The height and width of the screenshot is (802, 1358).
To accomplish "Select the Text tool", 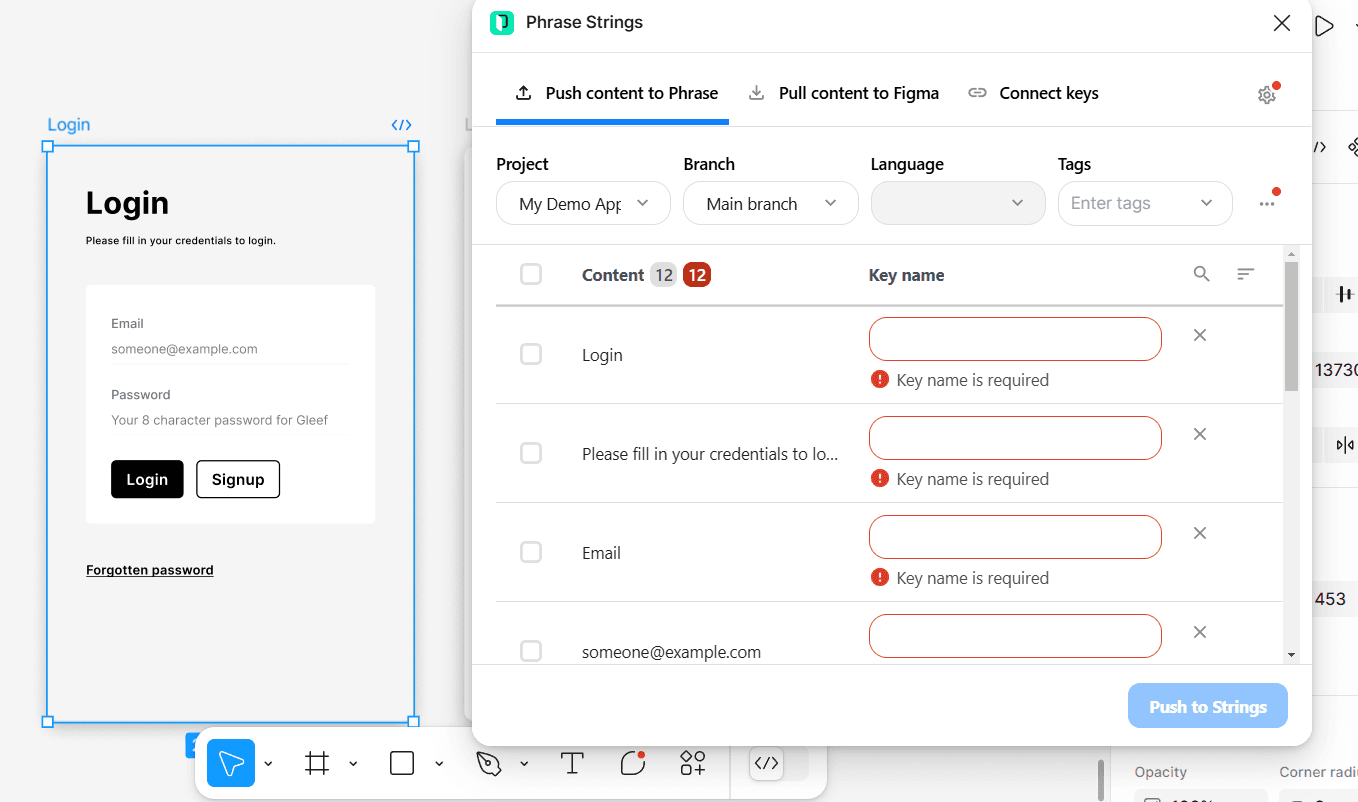I will point(572,764).
